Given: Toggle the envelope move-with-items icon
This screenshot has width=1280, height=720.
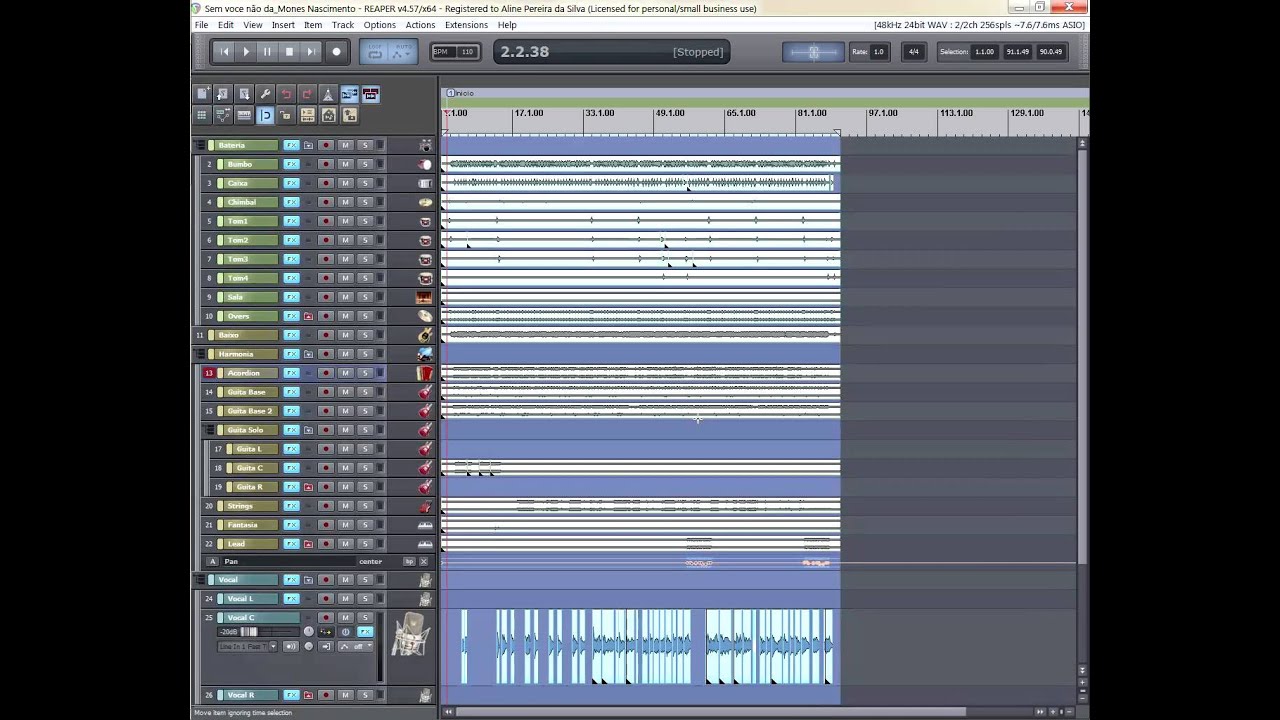Looking at the screenshot, I should tap(223, 115).
